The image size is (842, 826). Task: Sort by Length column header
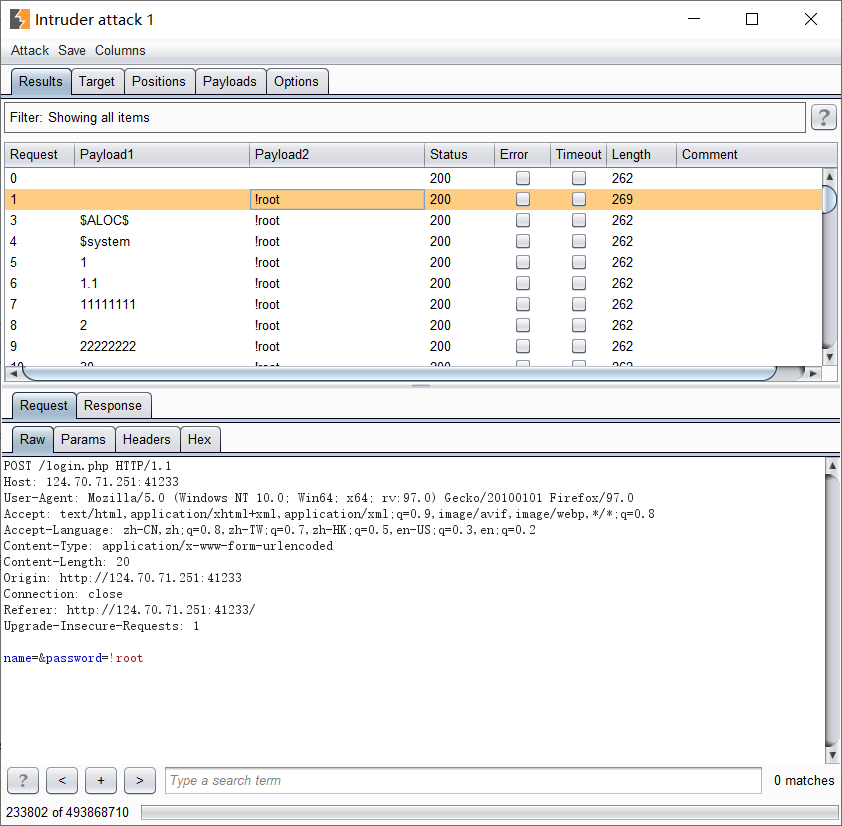pos(641,155)
